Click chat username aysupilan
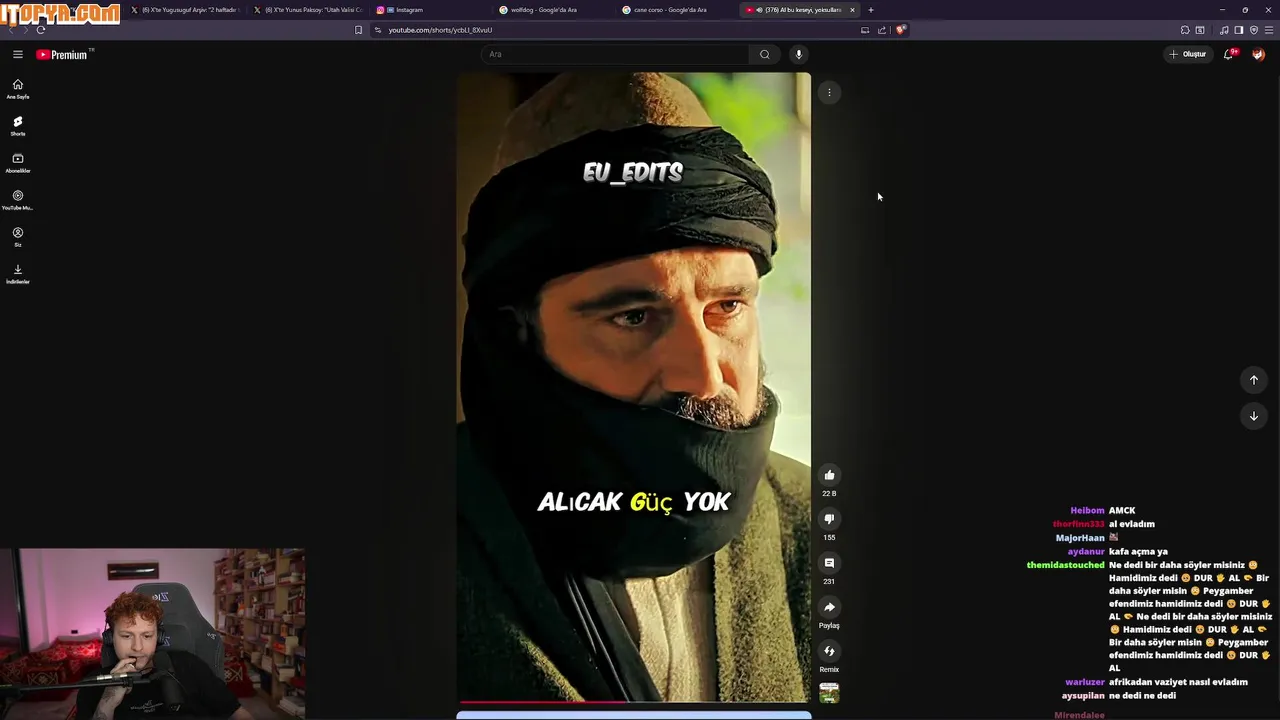The height and width of the screenshot is (720, 1280). coord(1083,696)
